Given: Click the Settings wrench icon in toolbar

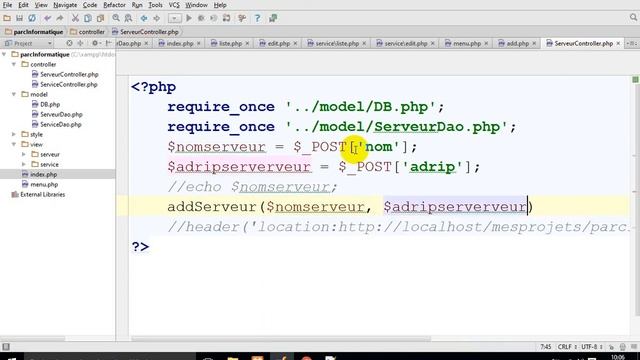Looking at the screenshot, I should coord(242,18).
